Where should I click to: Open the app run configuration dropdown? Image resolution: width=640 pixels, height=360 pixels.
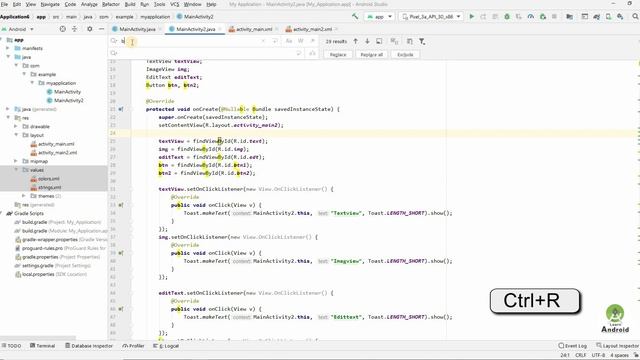(x=380, y=16)
